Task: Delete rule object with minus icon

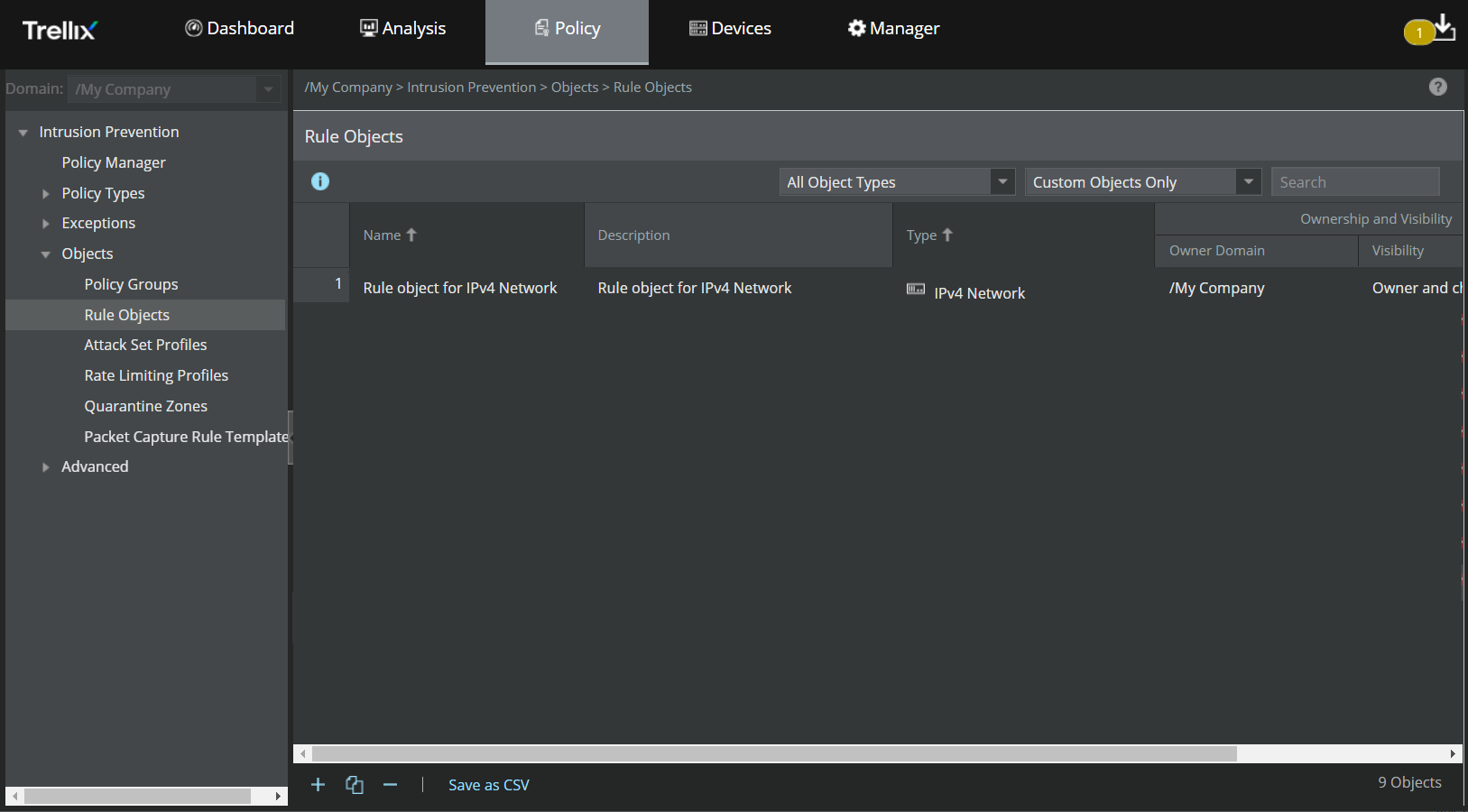Action: [390, 785]
